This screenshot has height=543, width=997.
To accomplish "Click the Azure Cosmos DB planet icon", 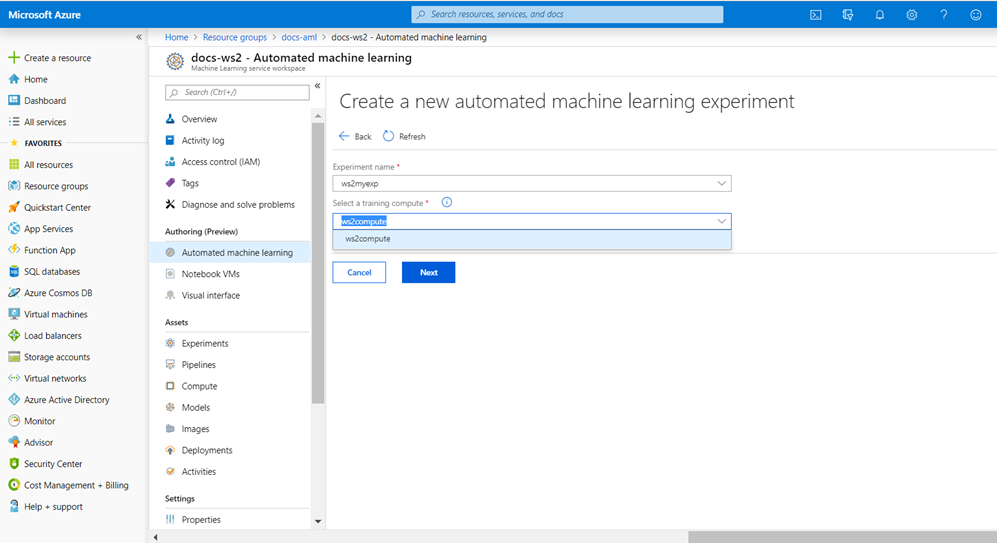I will [x=14, y=292].
